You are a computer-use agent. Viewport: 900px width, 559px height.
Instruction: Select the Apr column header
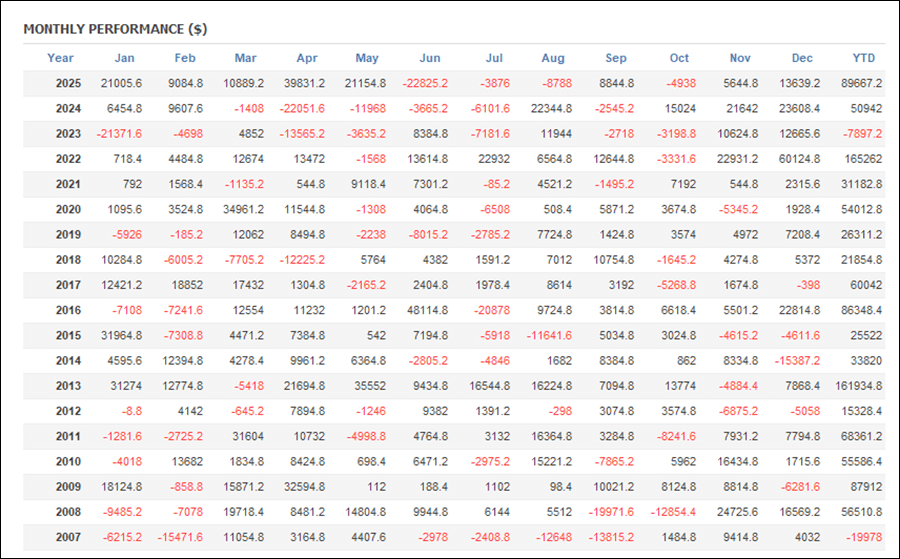(x=307, y=58)
